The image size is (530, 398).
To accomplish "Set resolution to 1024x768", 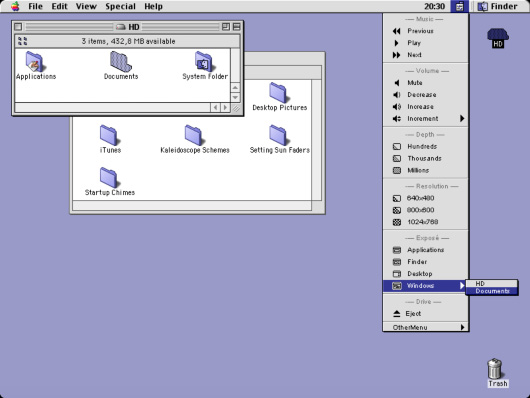I will 426,222.
